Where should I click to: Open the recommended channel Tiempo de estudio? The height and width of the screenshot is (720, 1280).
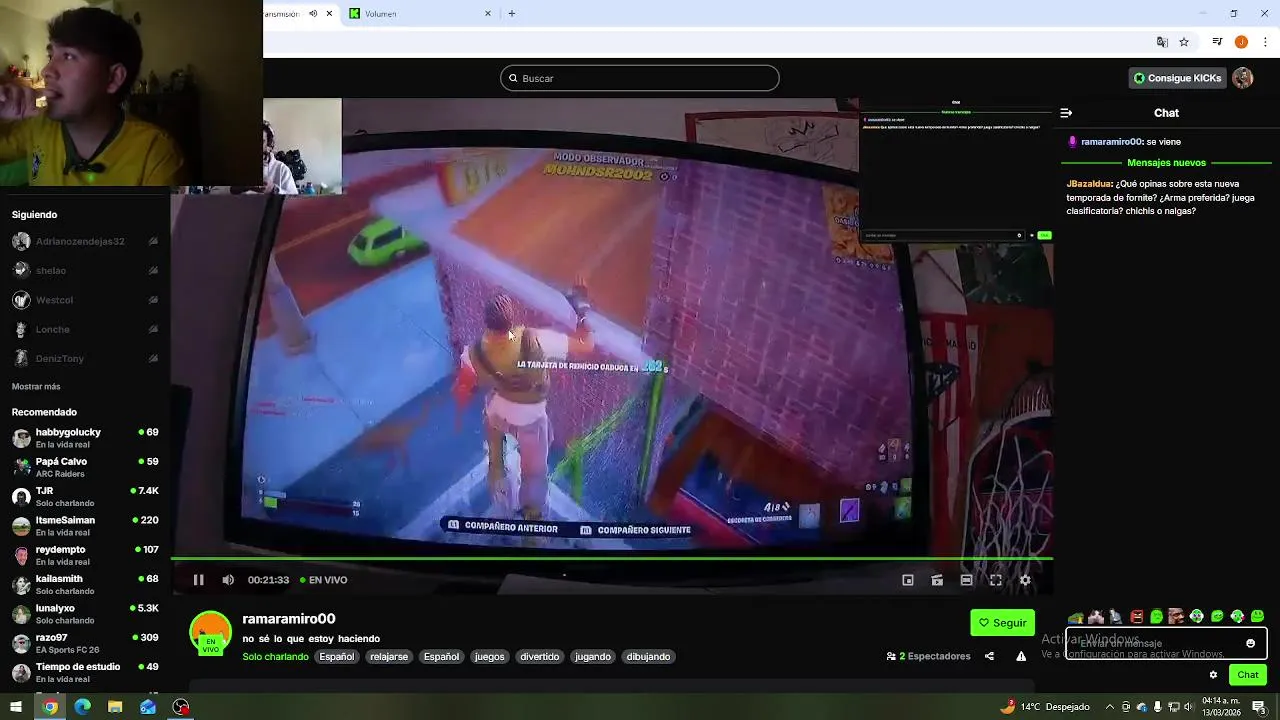[x=85, y=672]
